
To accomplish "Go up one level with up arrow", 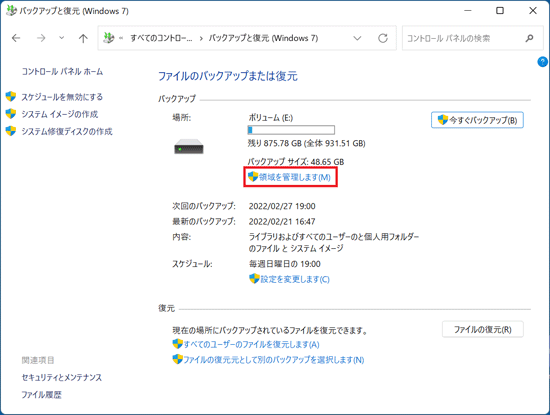I will (83, 38).
